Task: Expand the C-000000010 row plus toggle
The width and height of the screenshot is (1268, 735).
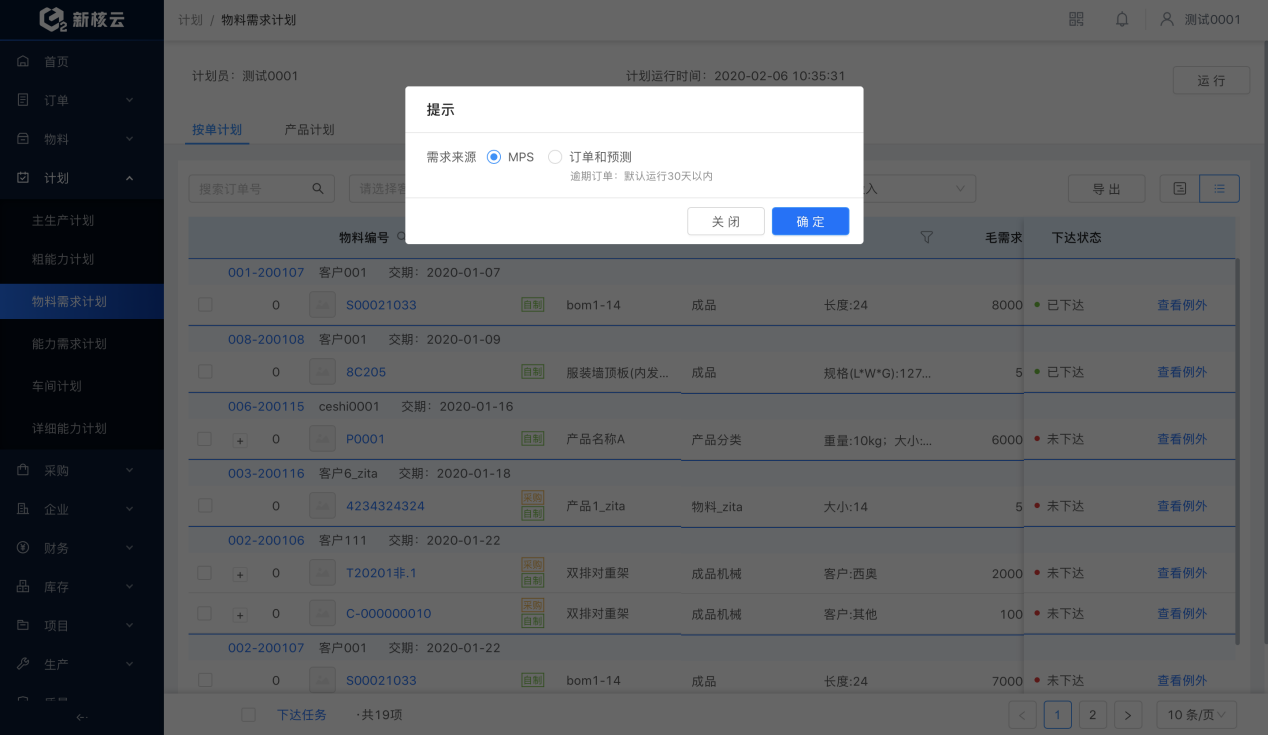Action: [x=240, y=614]
